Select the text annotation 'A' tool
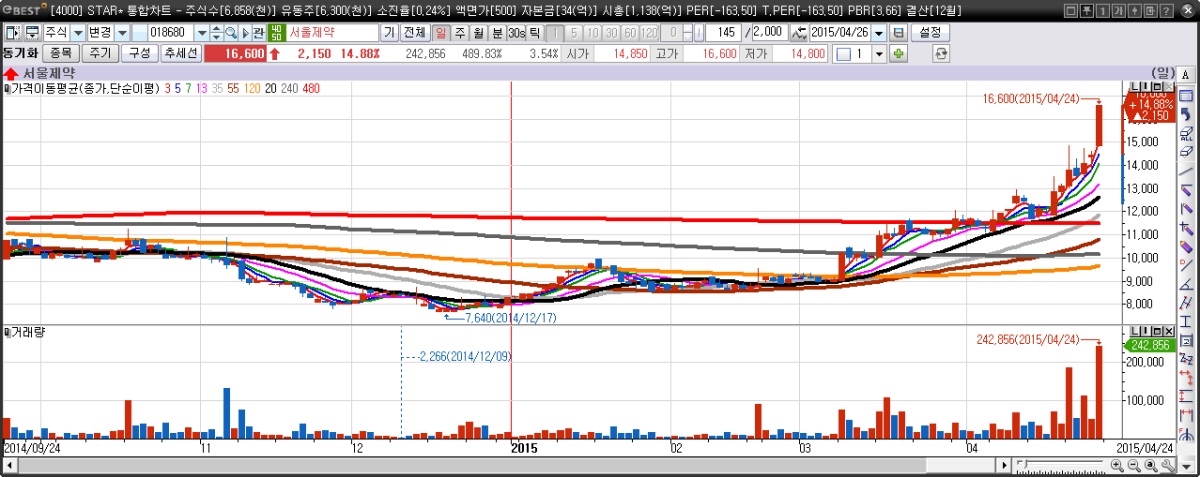1200x477 pixels. pos(1186,75)
